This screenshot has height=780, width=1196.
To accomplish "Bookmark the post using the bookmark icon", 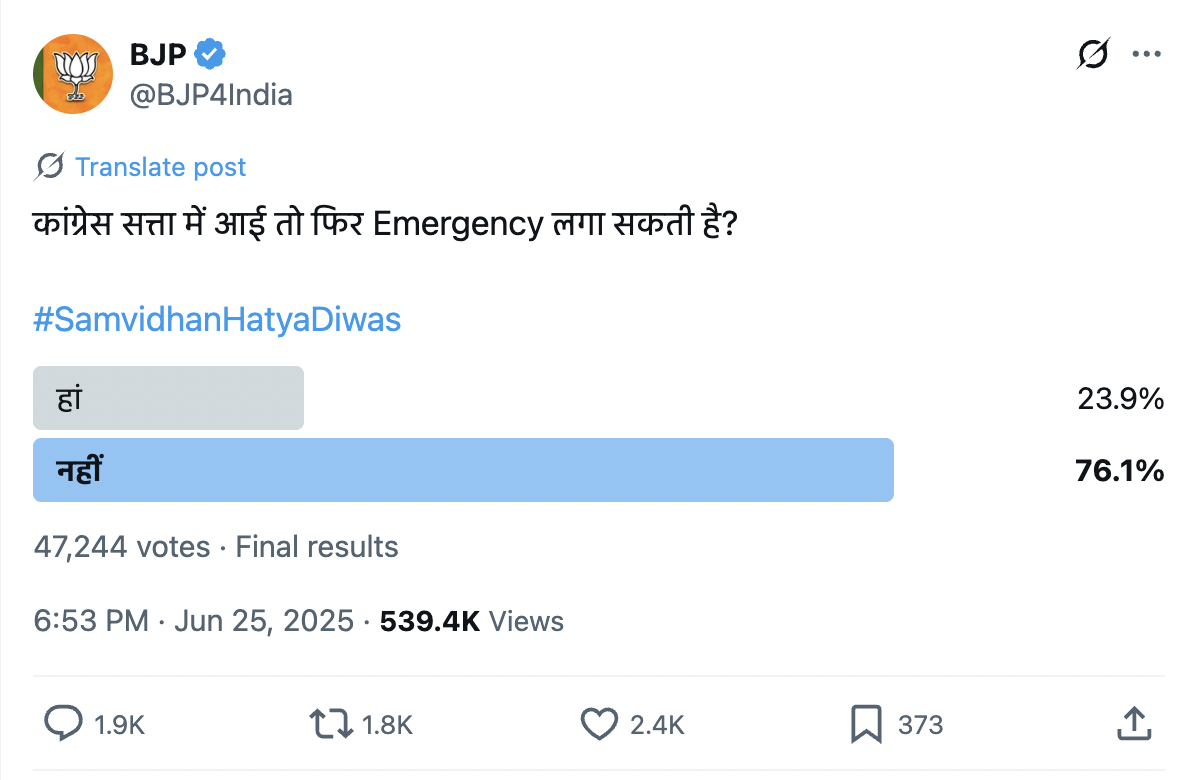I will [x=865, y=723].
